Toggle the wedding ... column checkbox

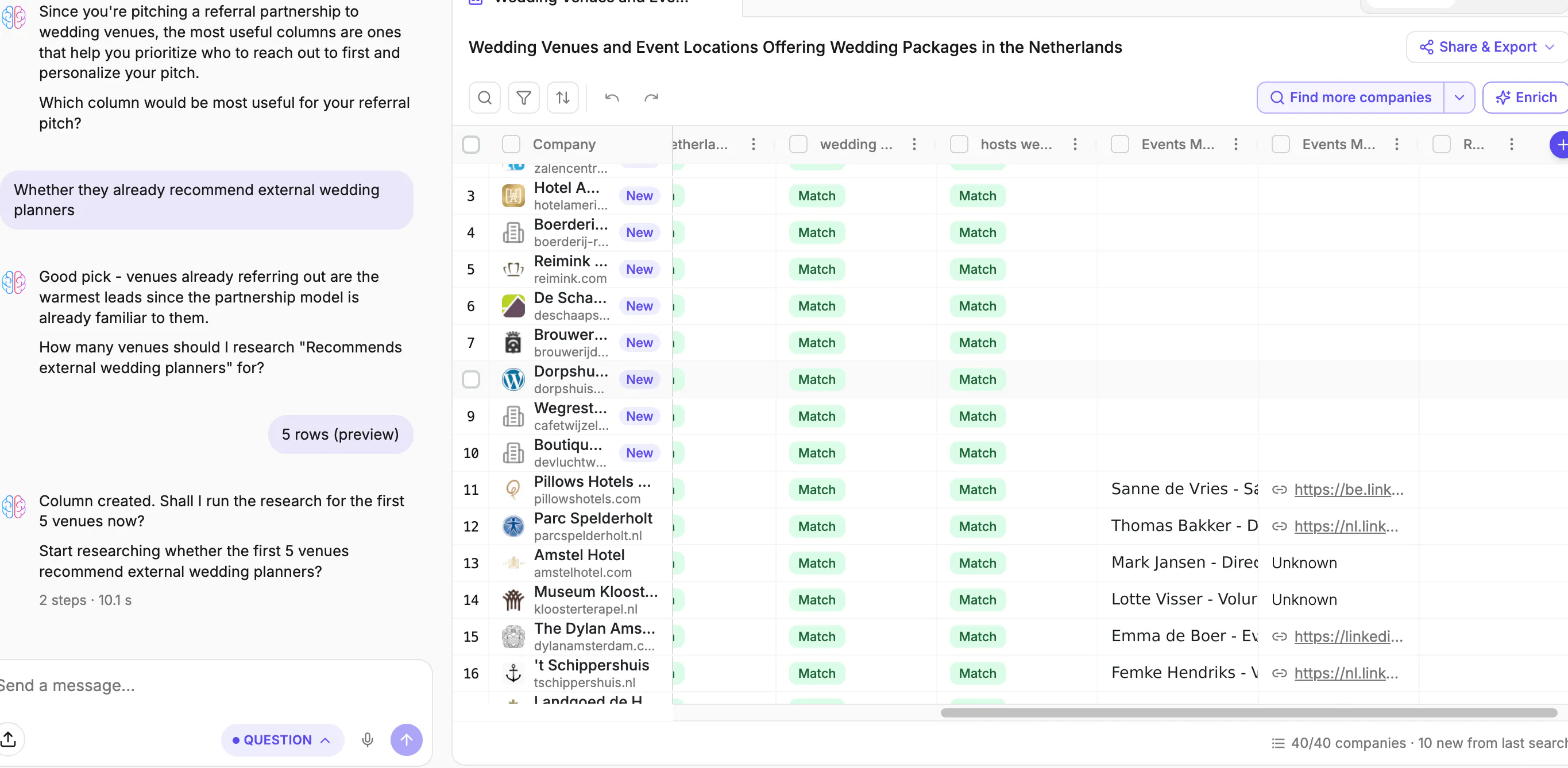[x=798, y=144]
